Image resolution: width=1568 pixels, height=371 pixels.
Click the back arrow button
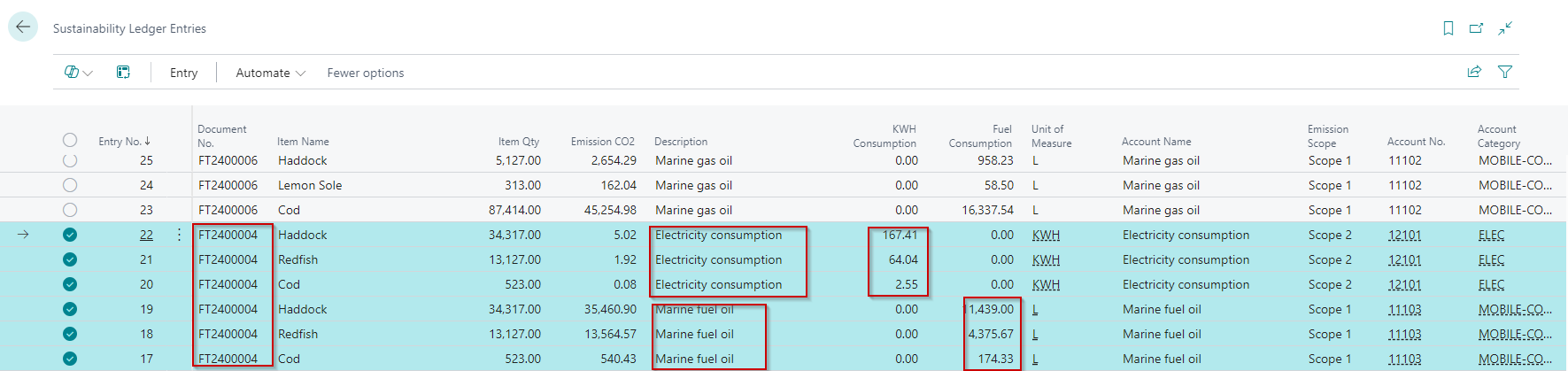[x=23, y=27]
